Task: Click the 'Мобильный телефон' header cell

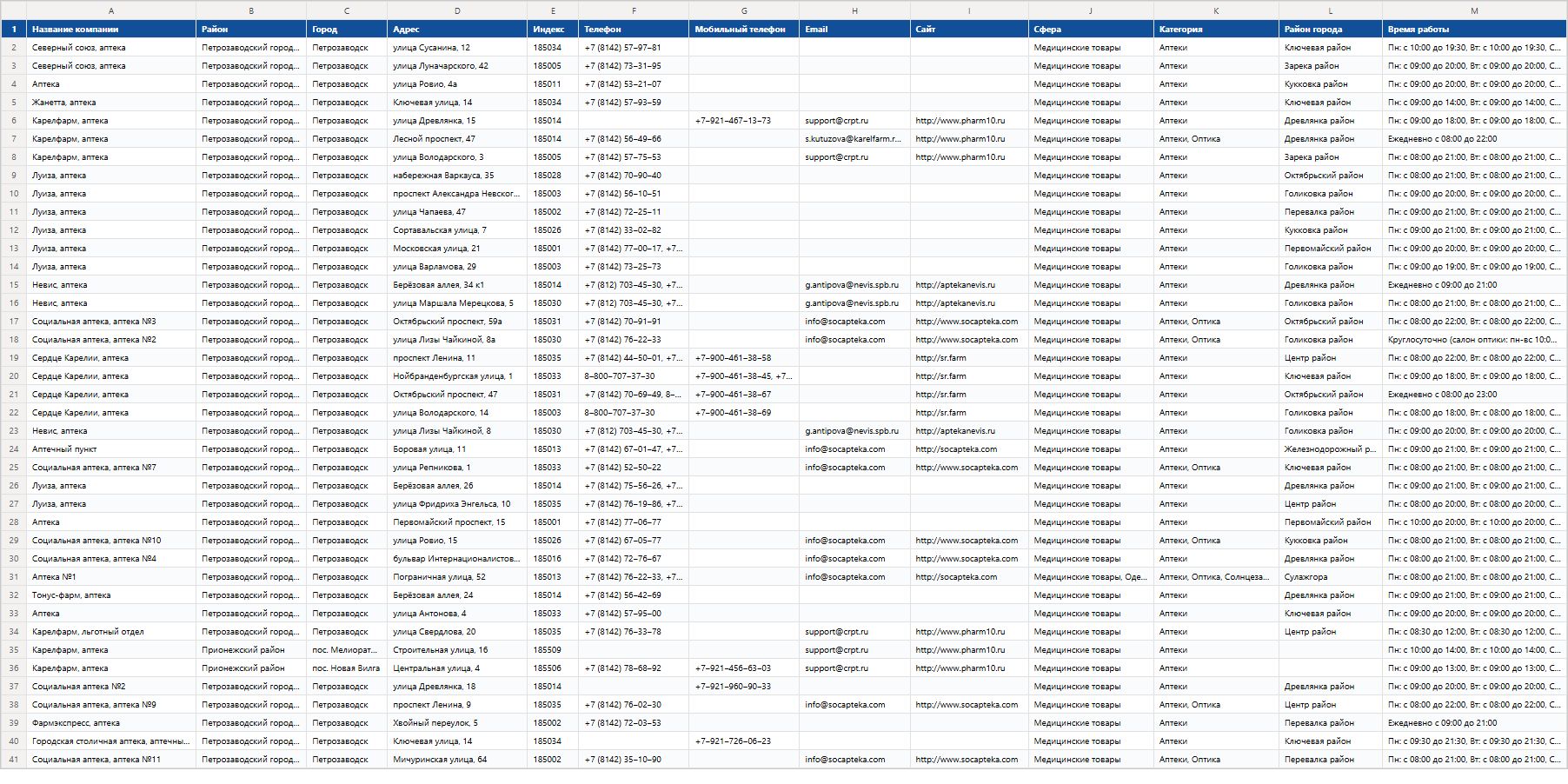Action: pyautogui.click(x=744, y=29)
